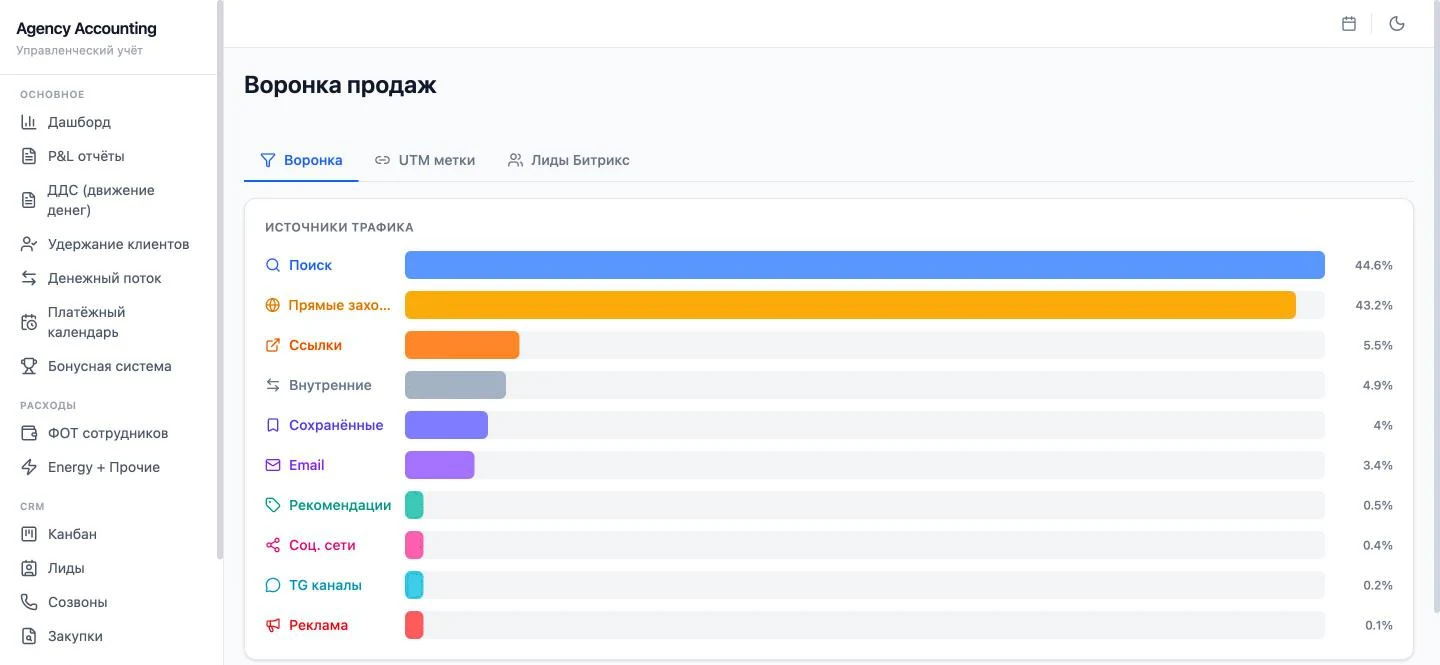Switch to the Воронка tab
This screenshot has width=1440, height=665.
coord(301,160)
